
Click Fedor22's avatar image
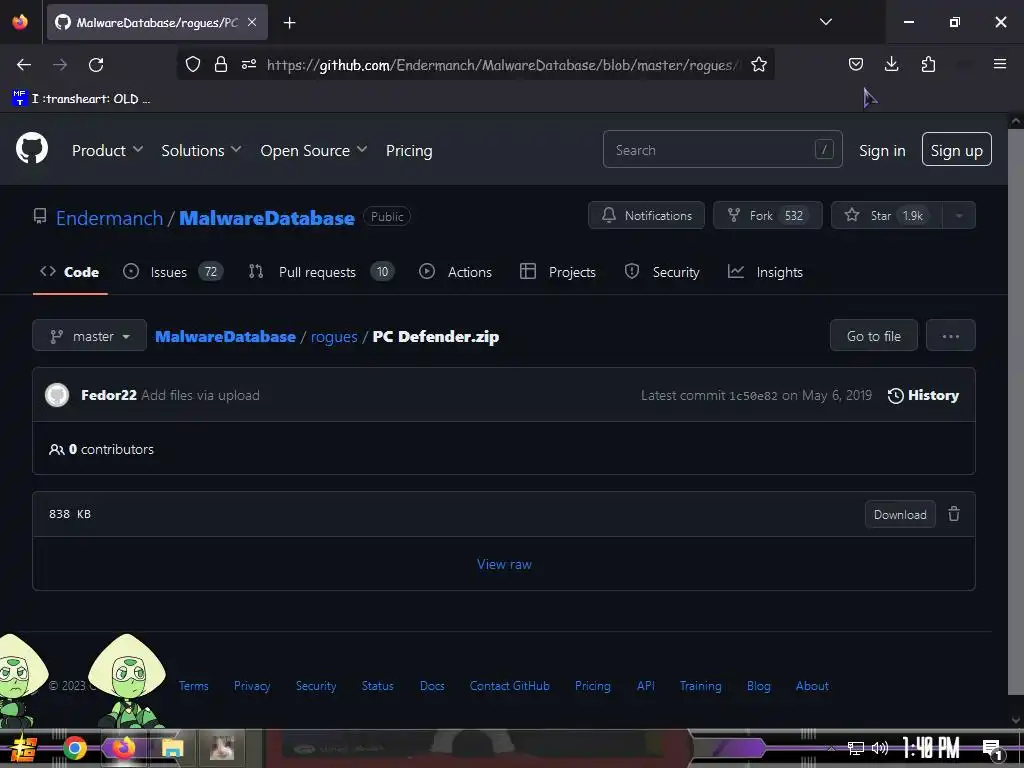(x=57, y=395)
